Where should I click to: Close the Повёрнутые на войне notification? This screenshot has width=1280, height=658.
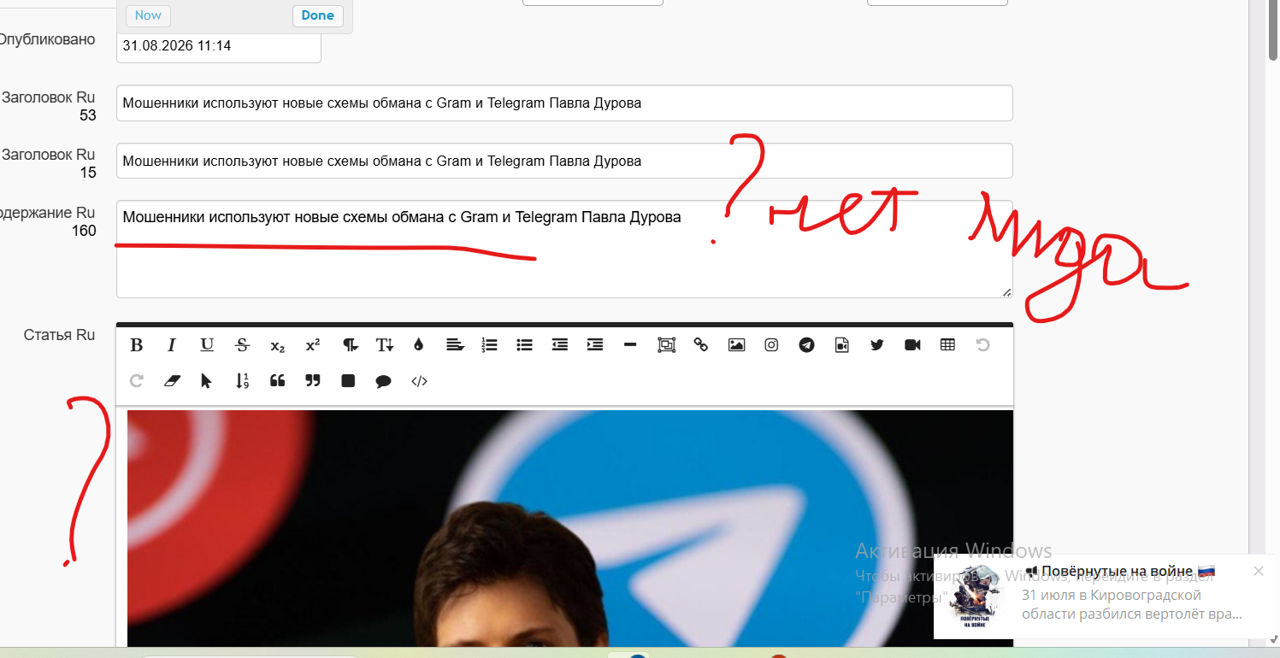(x=1258, y=571)
